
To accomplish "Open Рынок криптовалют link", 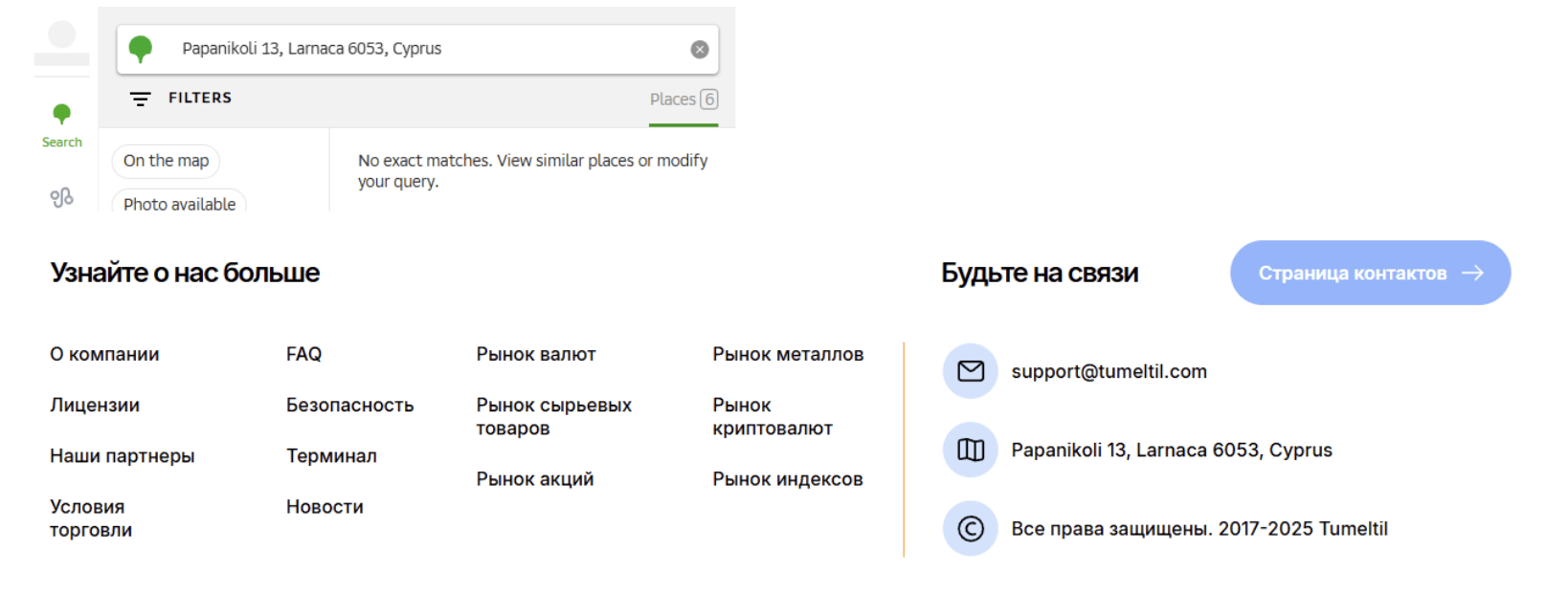I will coord(772,417).
